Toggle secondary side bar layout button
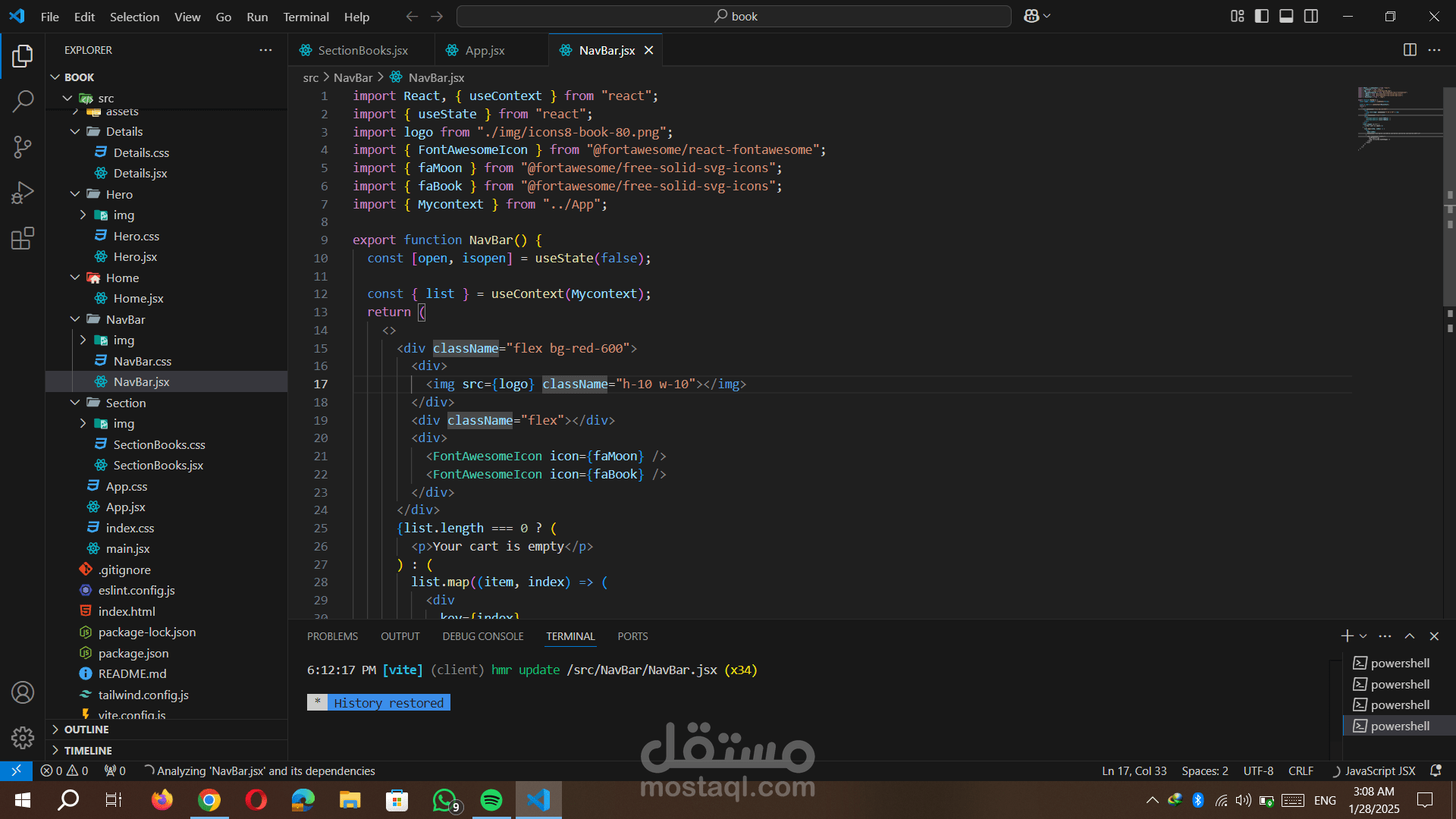The height and width of the screenshot is (819, 1456). coord(1311,16)
